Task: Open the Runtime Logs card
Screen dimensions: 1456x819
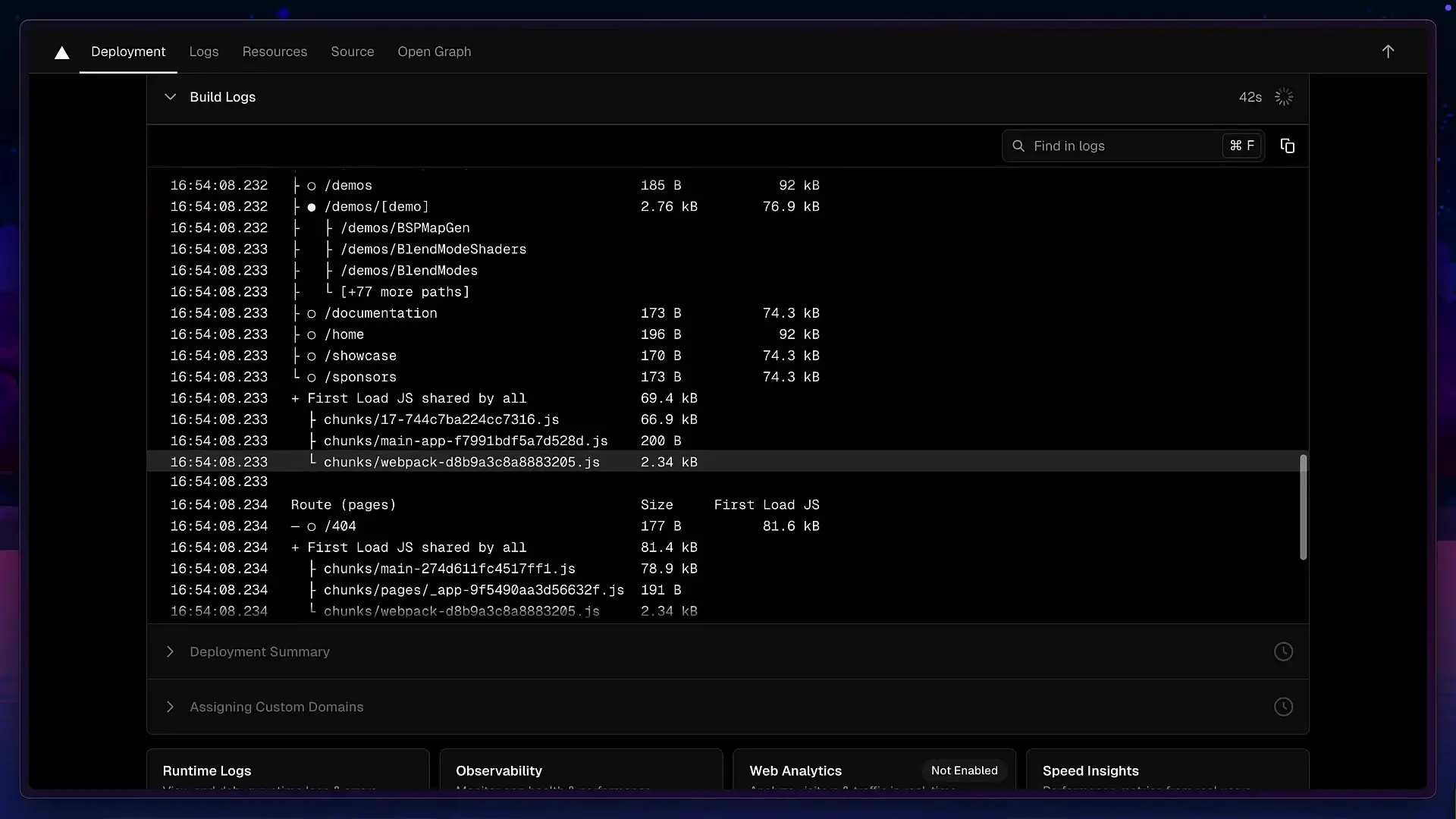Action: 287,770
